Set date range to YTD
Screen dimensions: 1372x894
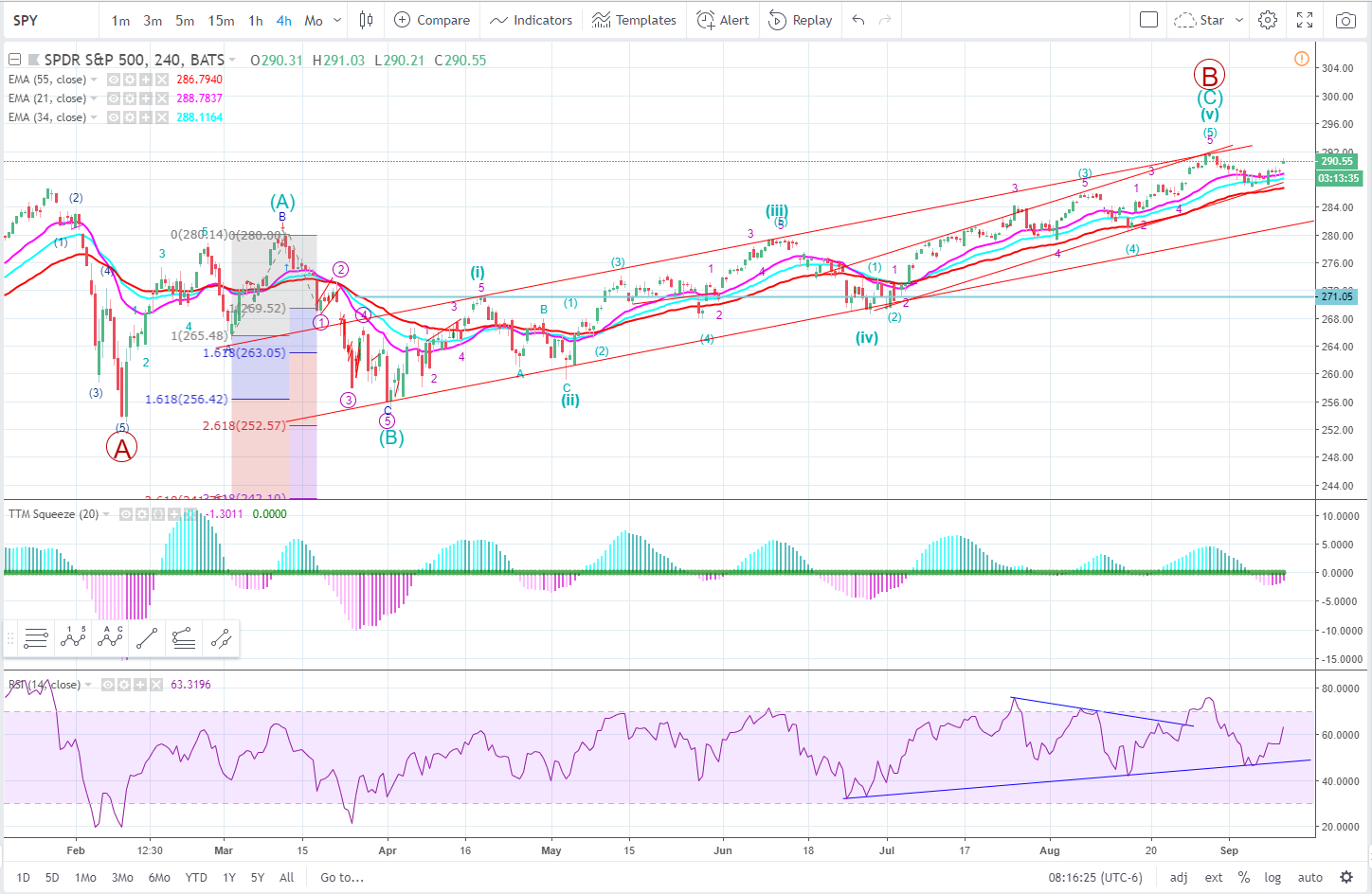[x=196, y=877]
